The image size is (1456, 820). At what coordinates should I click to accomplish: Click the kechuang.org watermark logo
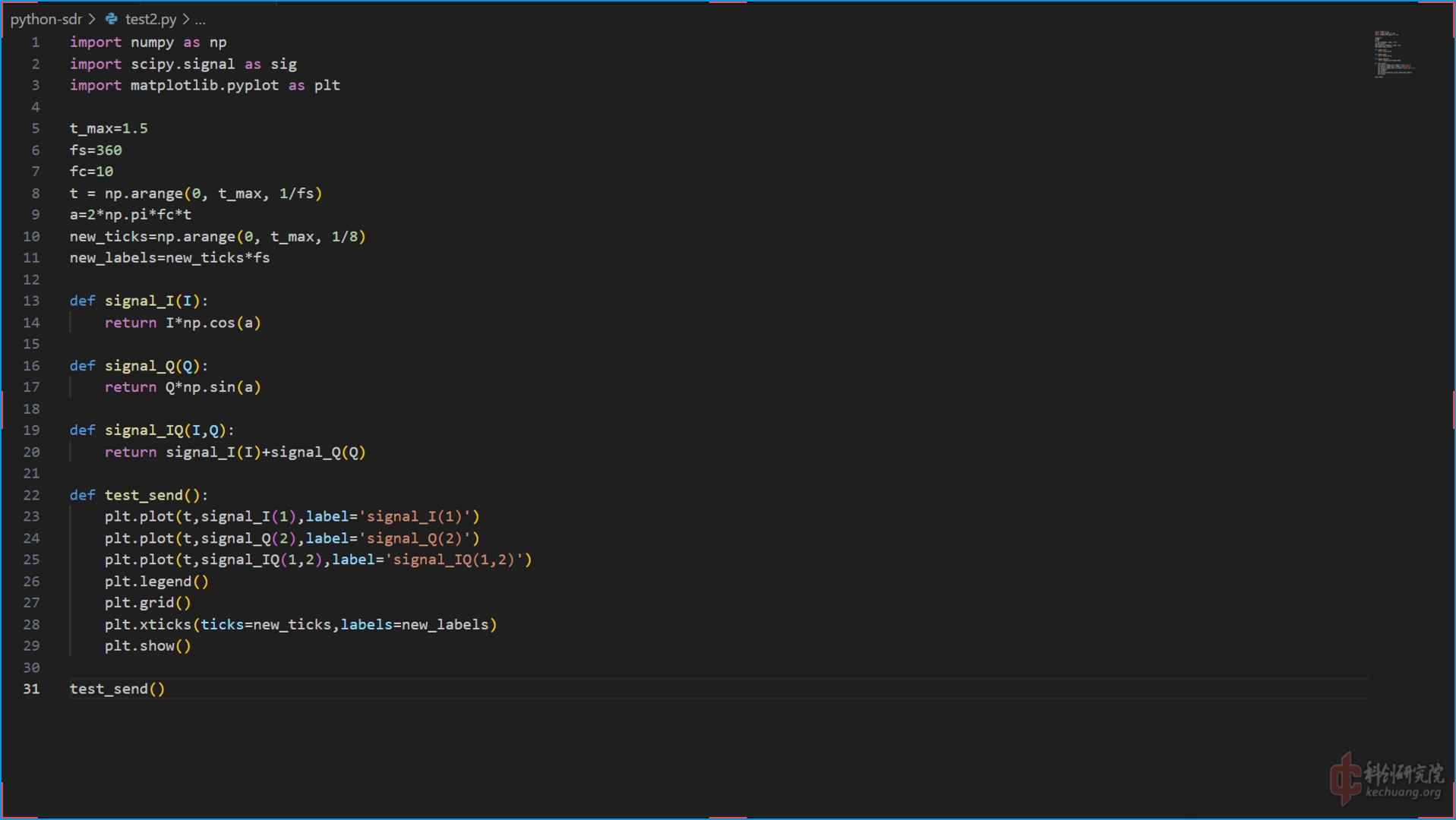click(1385, 780)
